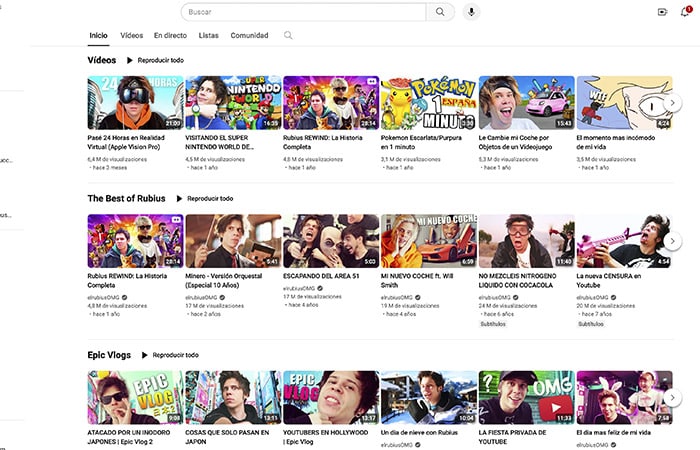Open nitrógeno líquido con Cocacola thumbnail
This screenshot has height=450, width=700.
pos(526,241)
